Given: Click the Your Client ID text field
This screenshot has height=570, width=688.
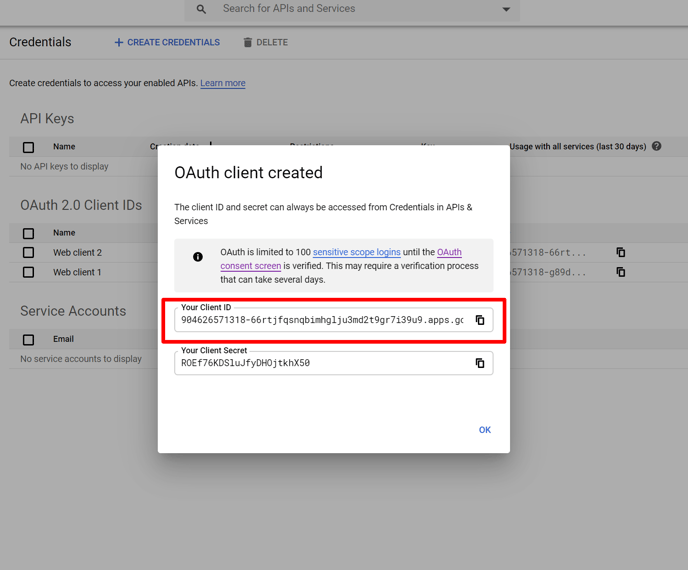Looking at the screenshot, I should (333, 320).
